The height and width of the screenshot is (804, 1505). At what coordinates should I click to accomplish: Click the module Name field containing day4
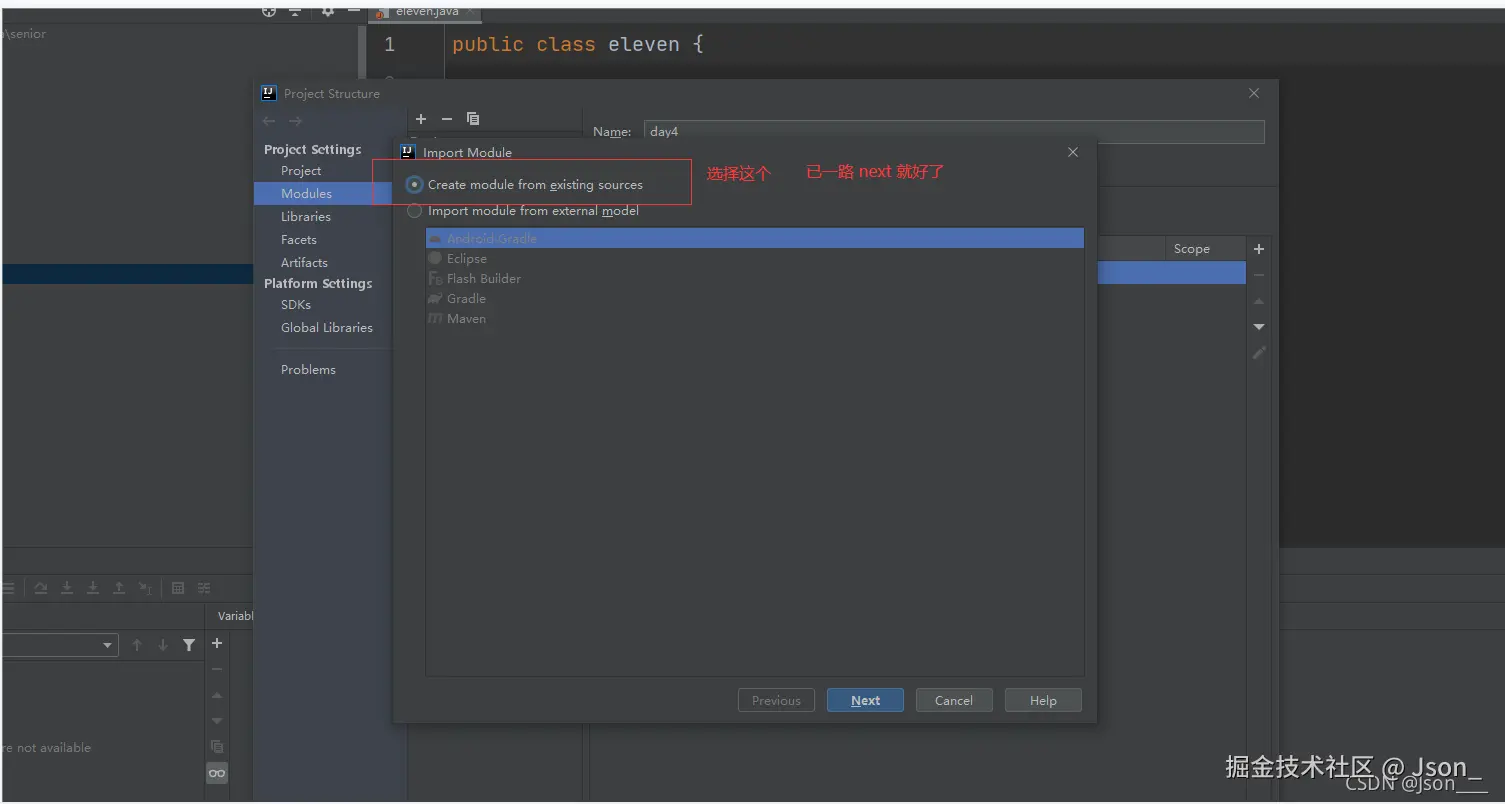click(954, 131)
